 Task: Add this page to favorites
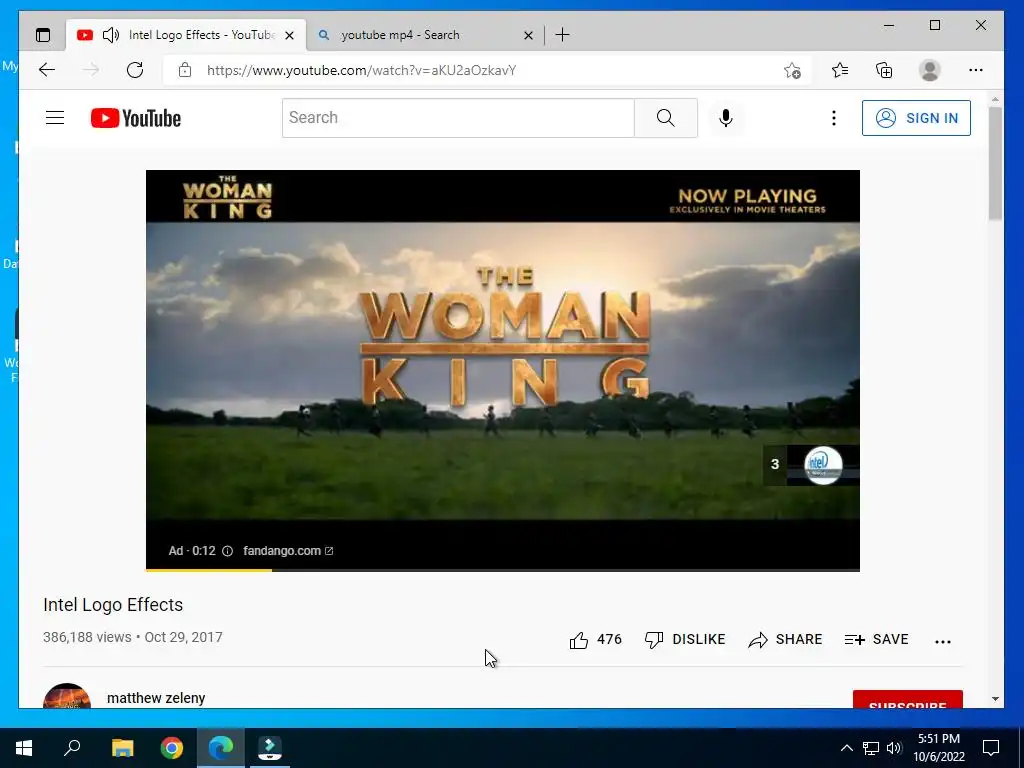pos(792,71)
